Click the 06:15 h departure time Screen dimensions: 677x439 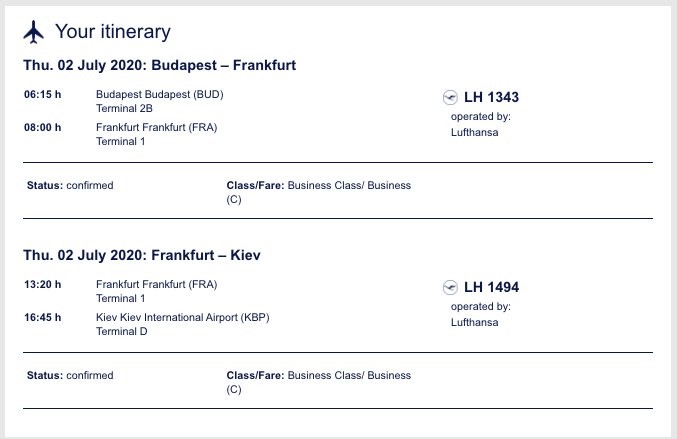click(42, 95)
